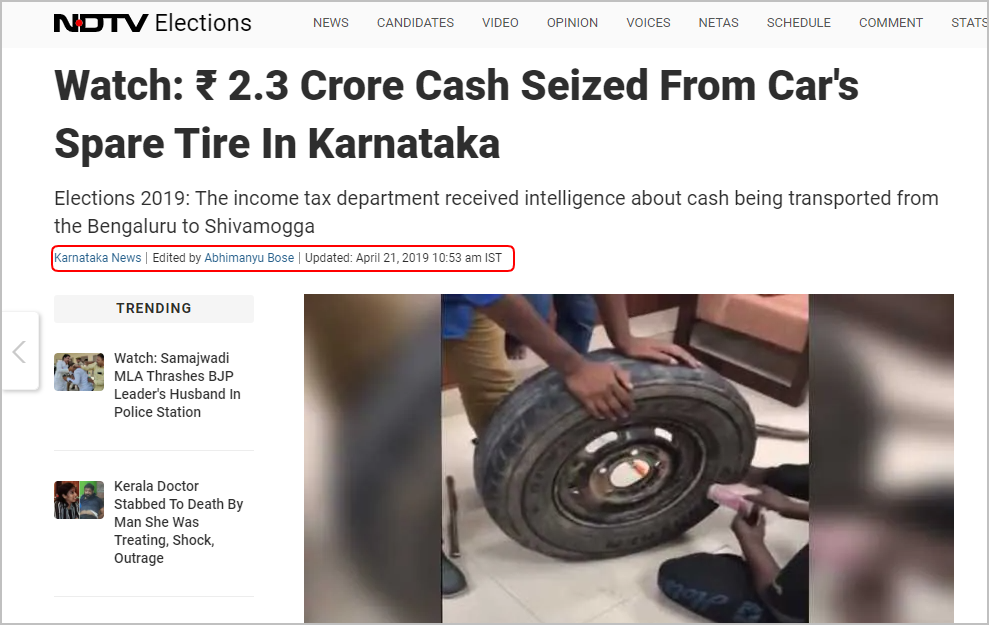
Task: Click the Elections text beside logo
Action: point(203,23)
